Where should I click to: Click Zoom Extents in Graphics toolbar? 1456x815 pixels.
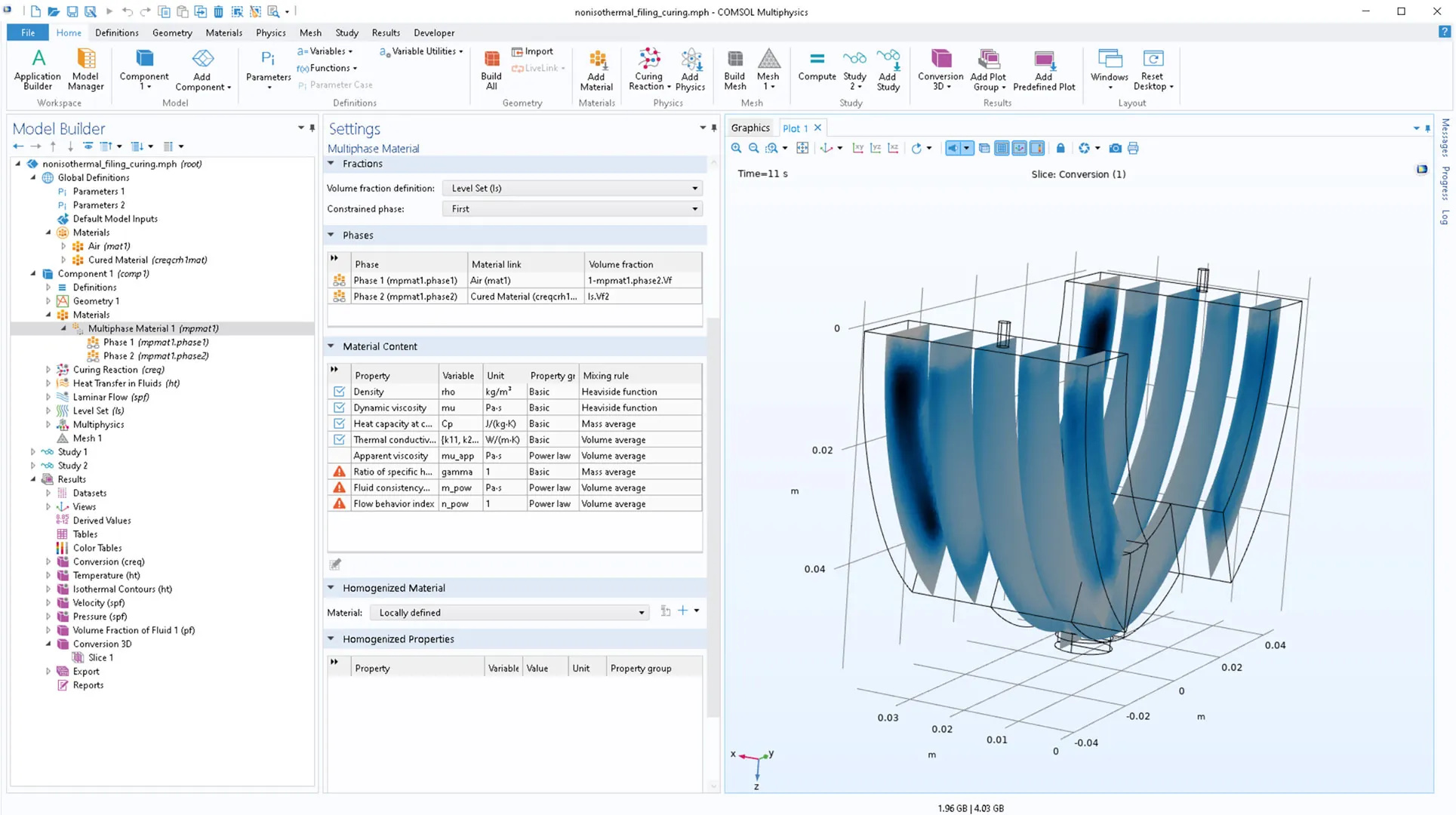tap(802, 148)
